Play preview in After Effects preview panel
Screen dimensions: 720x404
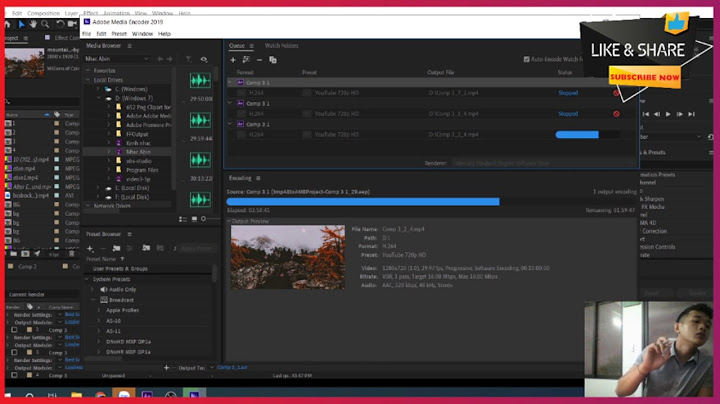(668, 114)
